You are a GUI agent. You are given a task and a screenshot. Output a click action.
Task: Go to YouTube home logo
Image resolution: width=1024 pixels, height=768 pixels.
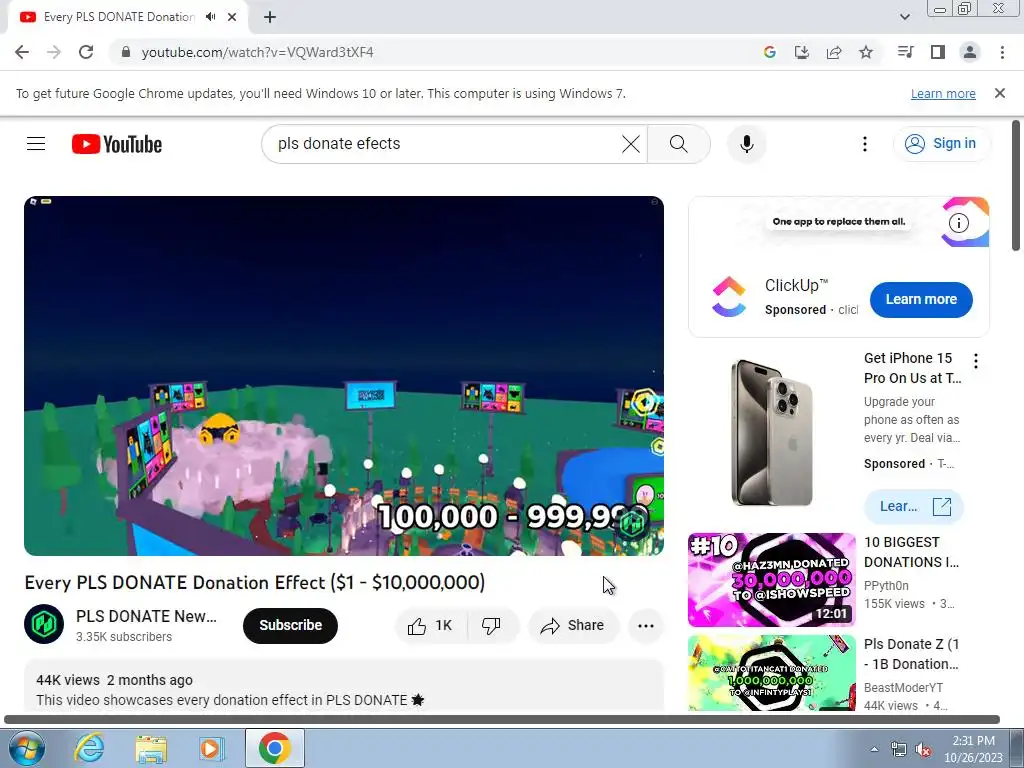(x=117, y=144)
